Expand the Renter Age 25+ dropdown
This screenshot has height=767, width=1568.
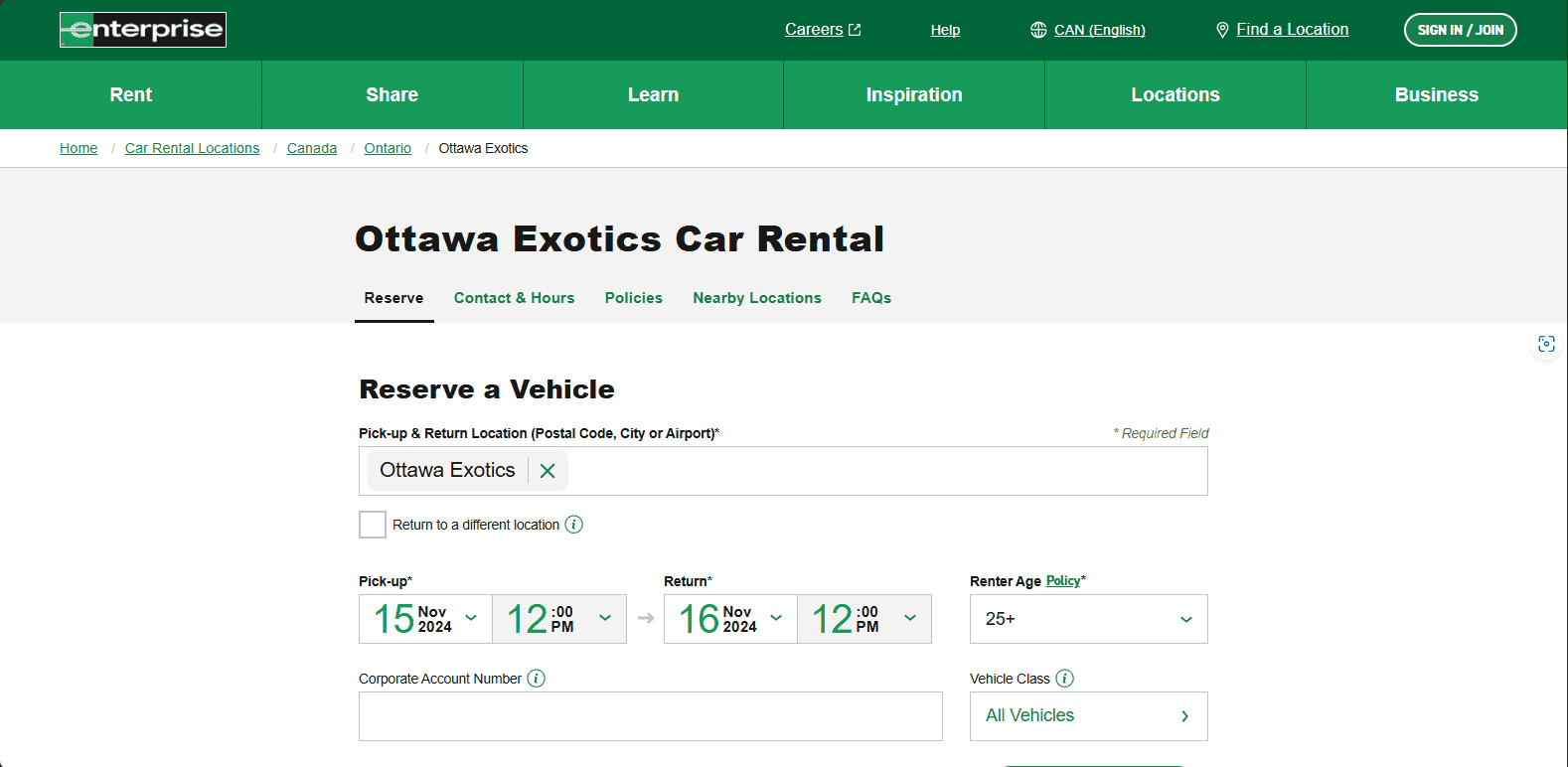click(1089, 619)
